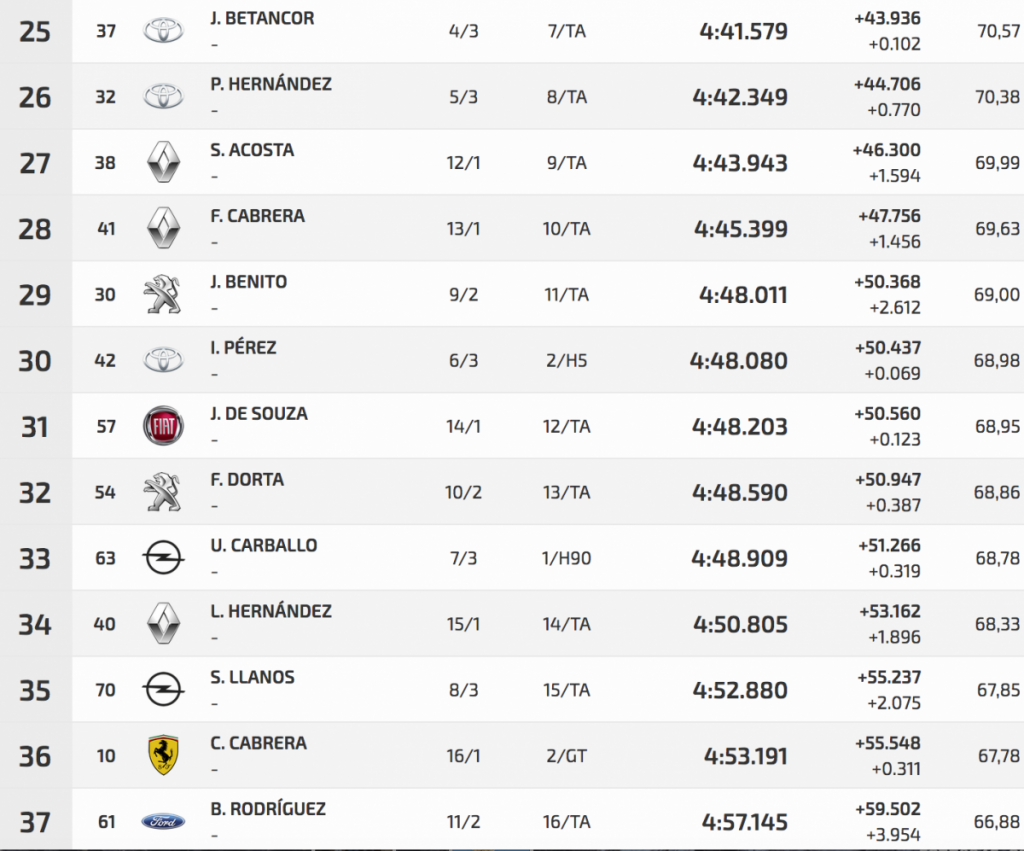Viewport: 1024px width, 851px height.
Task: Open driver P. Hernández's entry
Action: tap(271, 85)
